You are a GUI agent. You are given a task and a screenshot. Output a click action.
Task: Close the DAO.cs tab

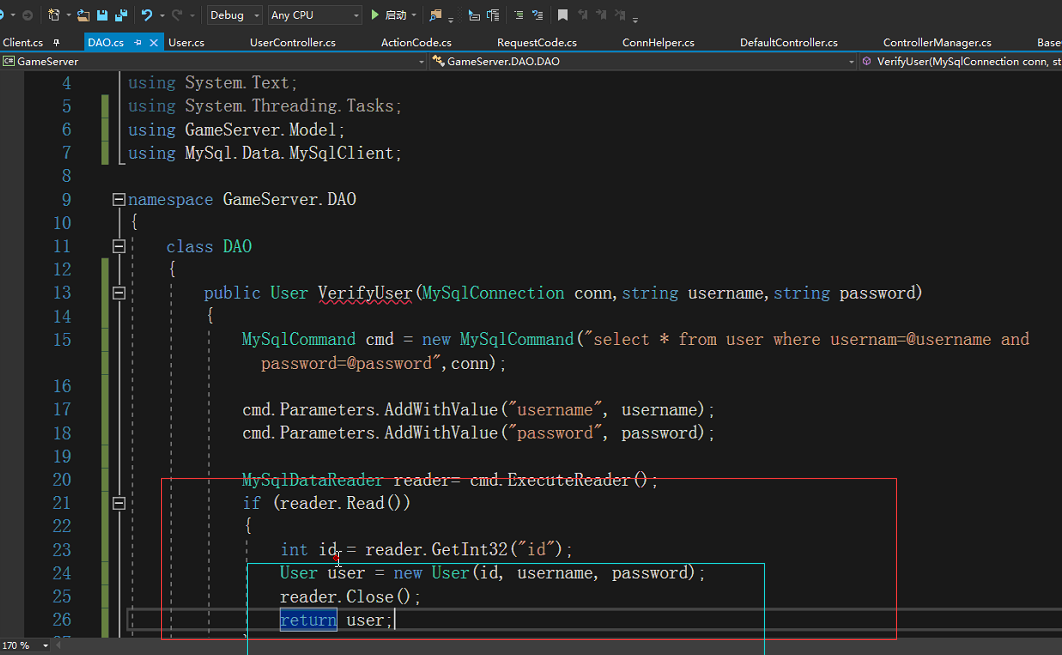click(x=154, y=43)
